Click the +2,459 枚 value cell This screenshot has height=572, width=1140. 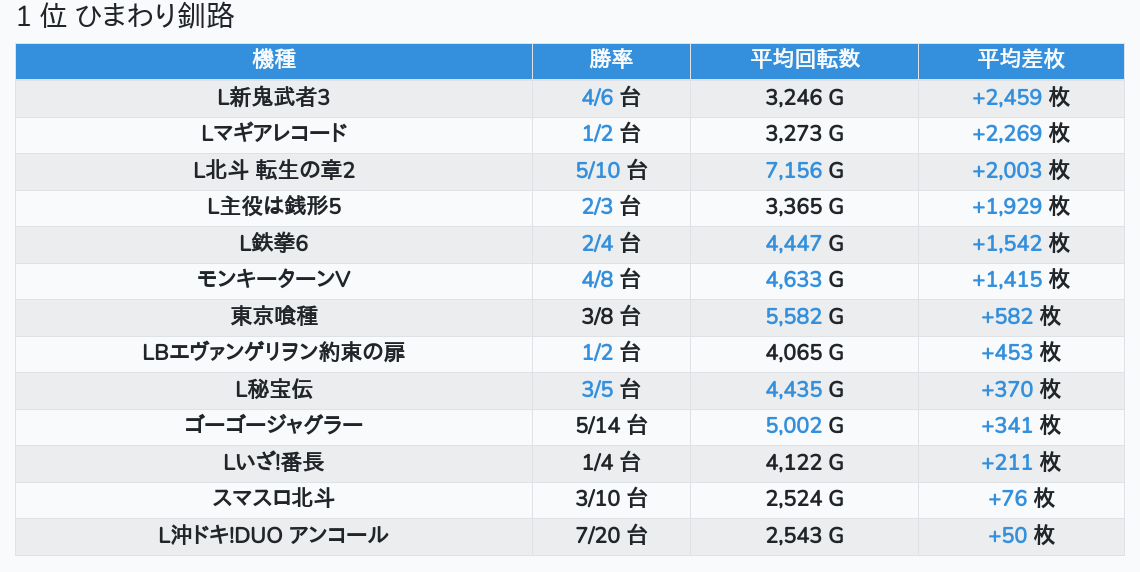coord(1020,98)
